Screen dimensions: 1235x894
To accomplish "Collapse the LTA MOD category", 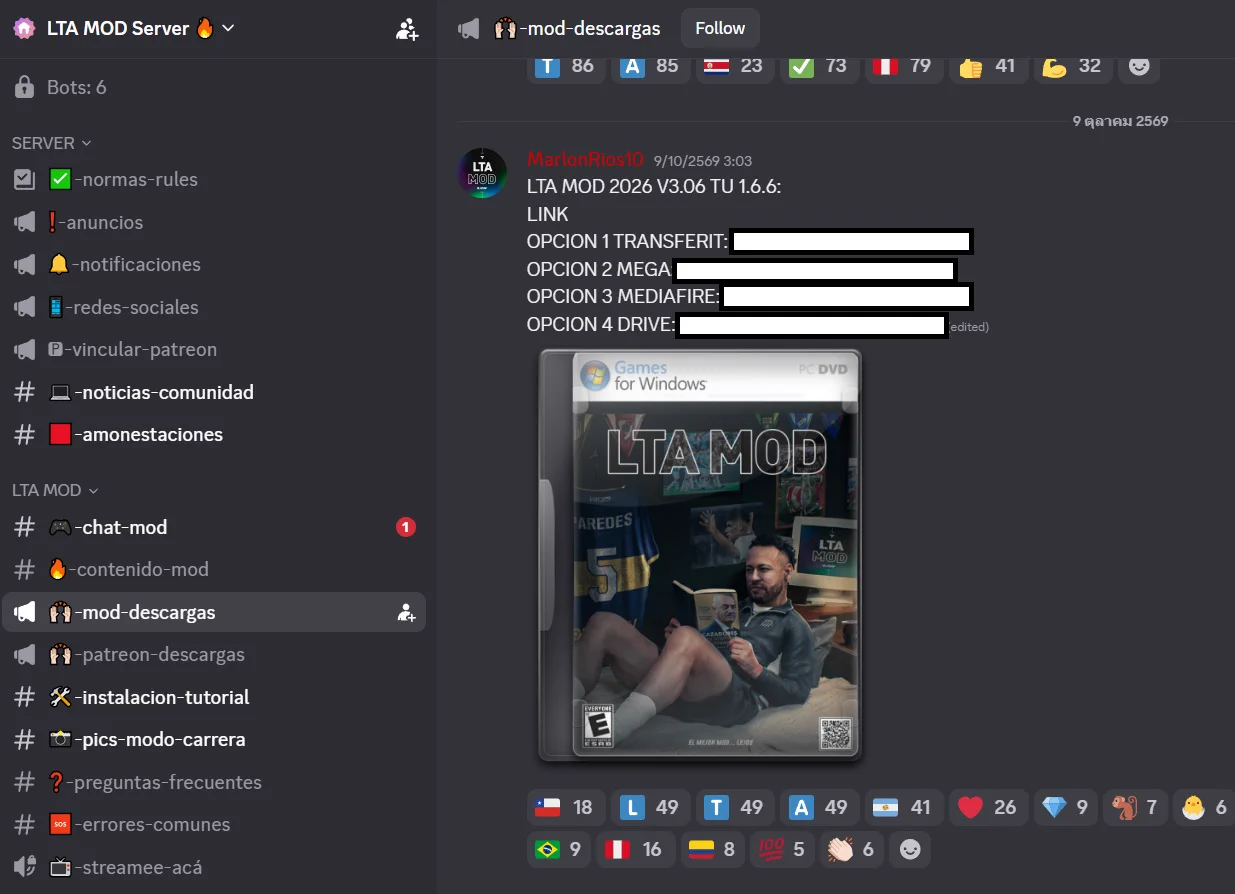I will coord(55,490).
